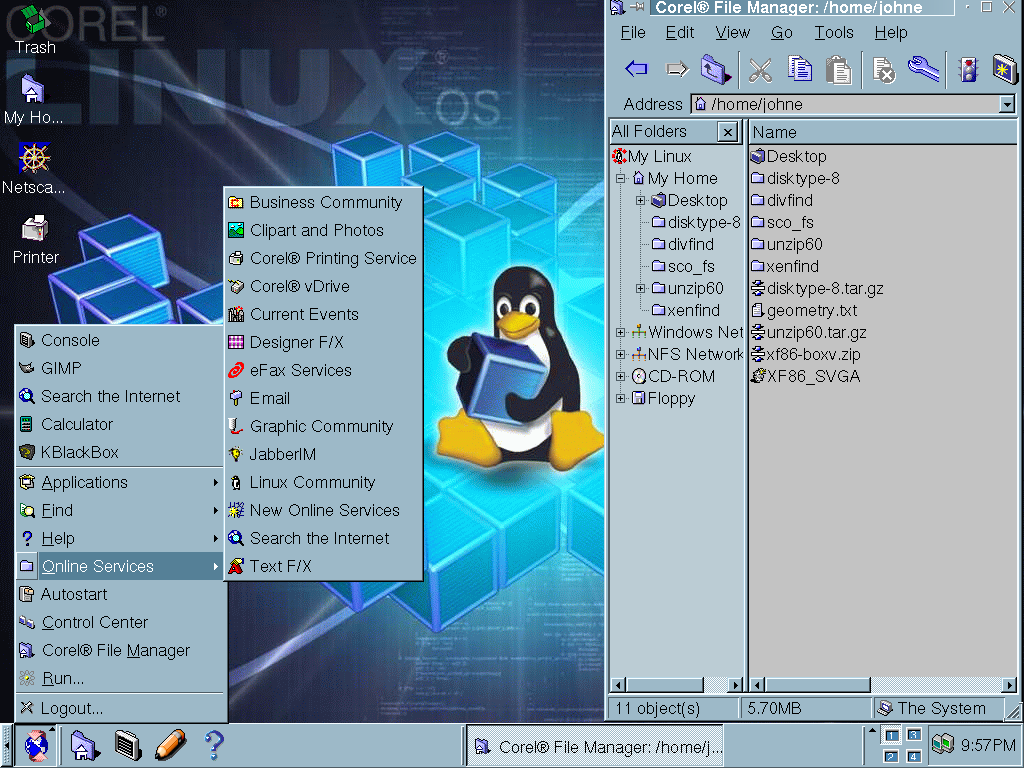This screenshot has width=1024, height=768.
Task: Click Logout in the application menu
Action: point(71,708)
